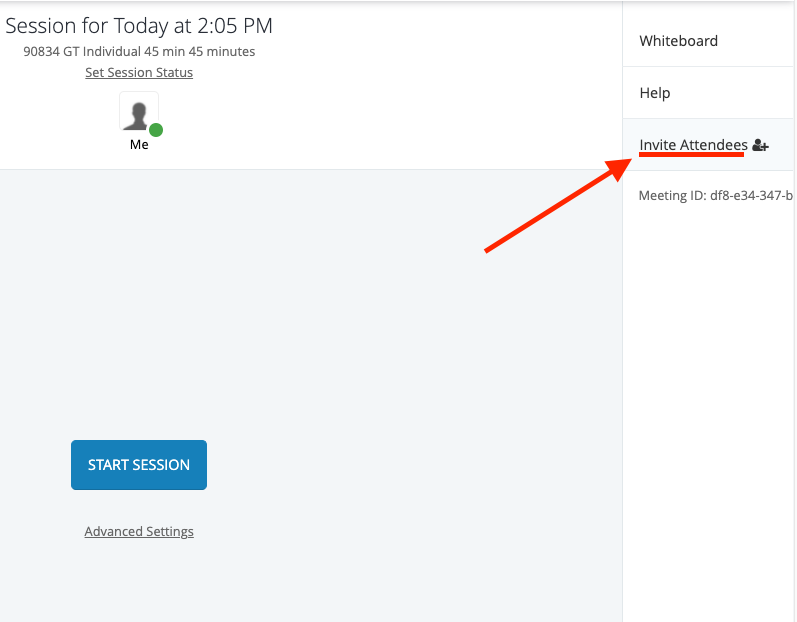Click the Meeting ID text
The image size is (797, 622).
716,196
